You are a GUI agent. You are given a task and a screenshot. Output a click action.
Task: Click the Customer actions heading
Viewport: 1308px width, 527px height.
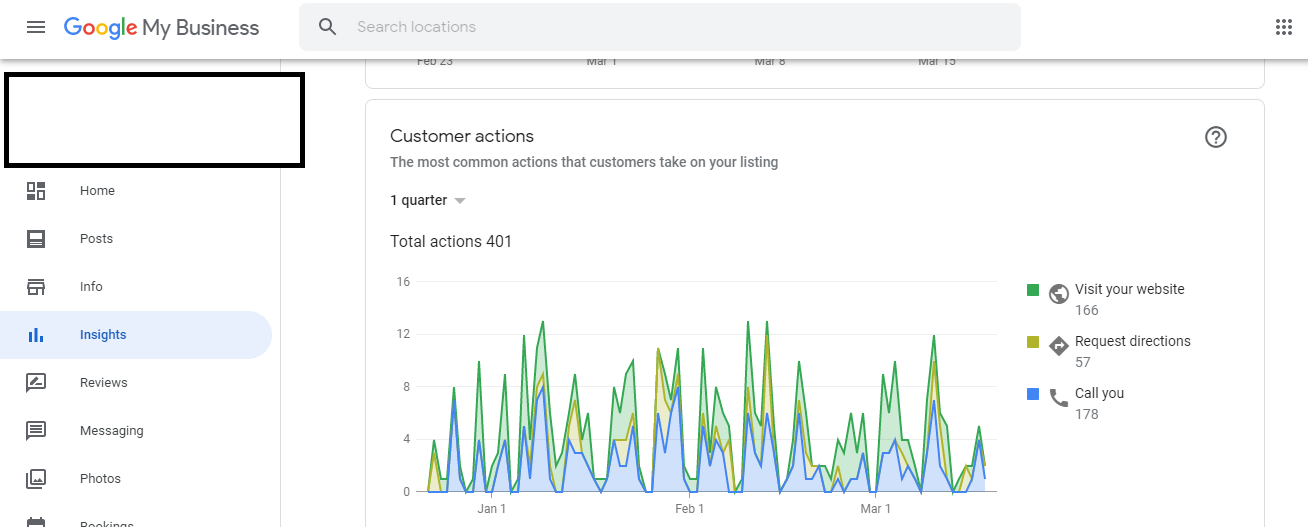click(462, 136)
